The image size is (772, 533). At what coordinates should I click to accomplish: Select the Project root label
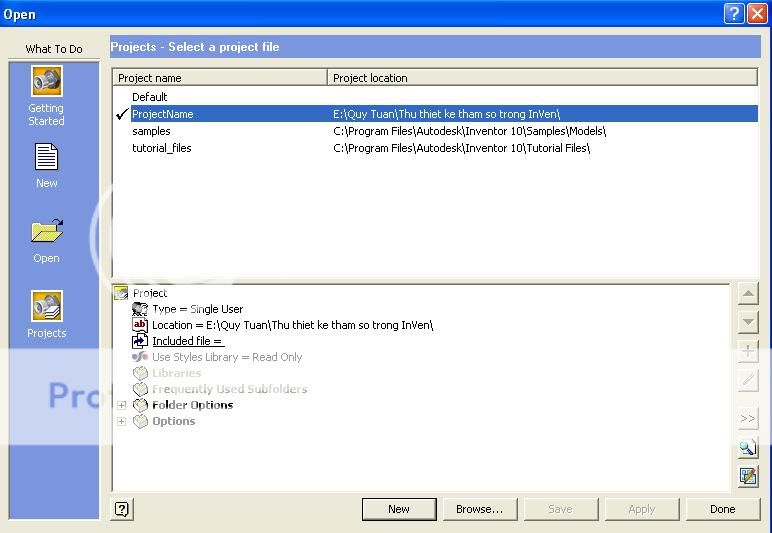tap(150, 293)
